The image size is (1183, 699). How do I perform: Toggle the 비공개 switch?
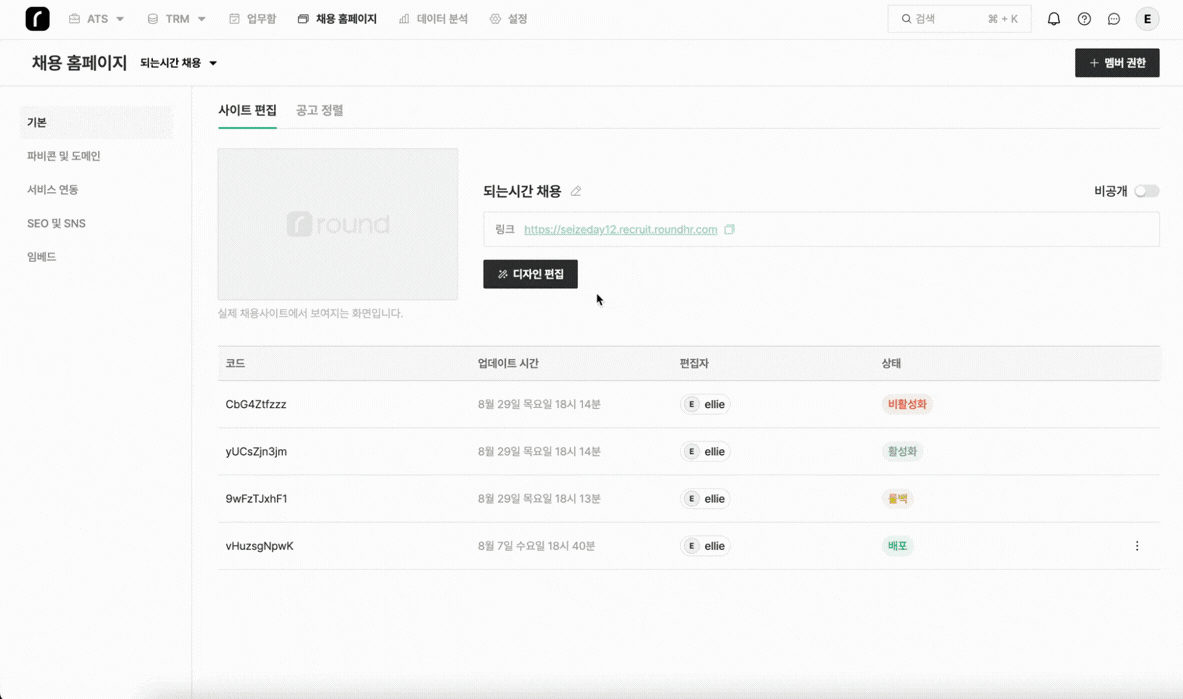click(1146, 191)
